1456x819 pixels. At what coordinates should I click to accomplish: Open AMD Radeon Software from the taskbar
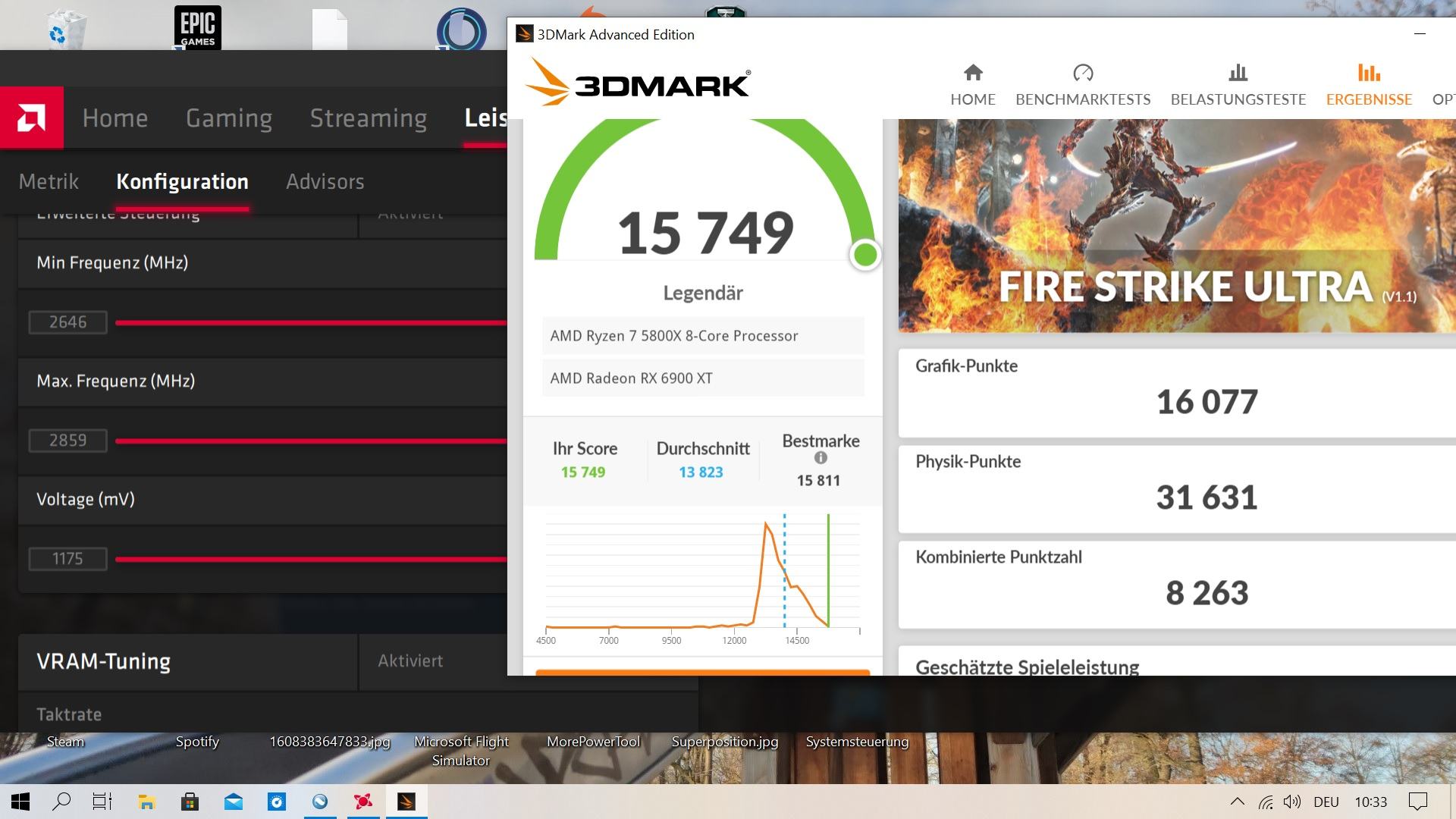point(363,802)
